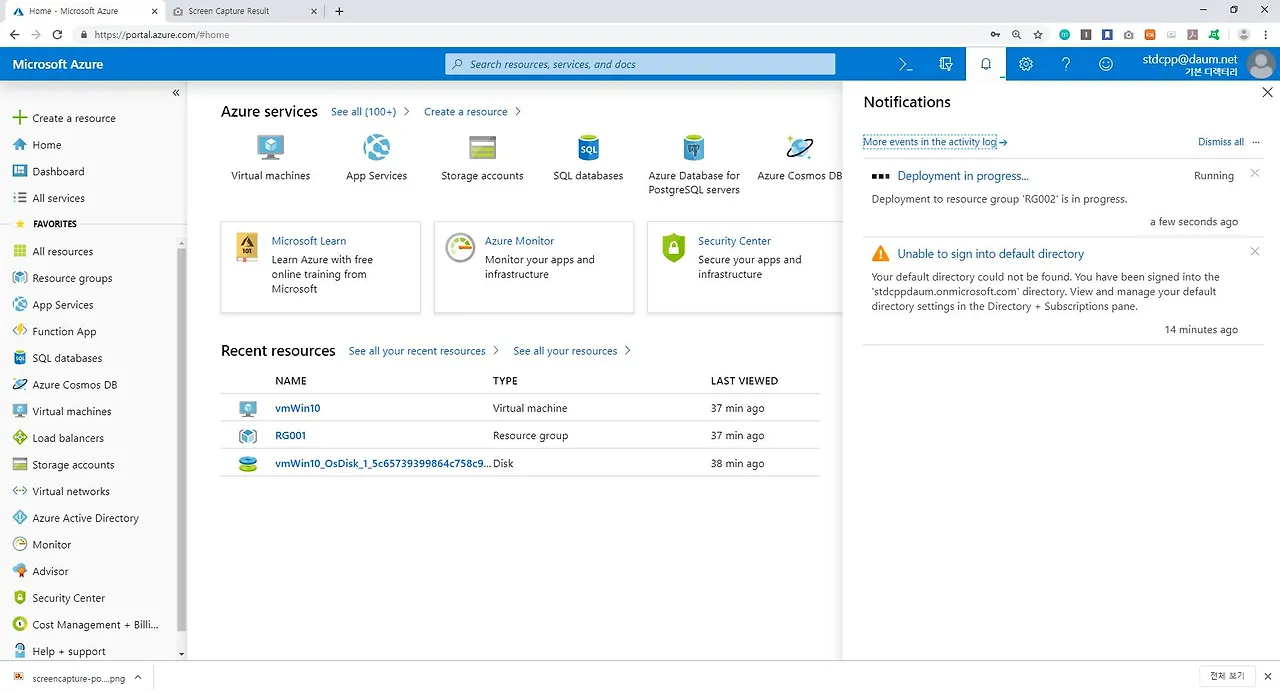This screenshot has height=693, width=1280.
Task: Open Unable to sign into default directory
Action: pyautogui.click(x=991, y=254)
